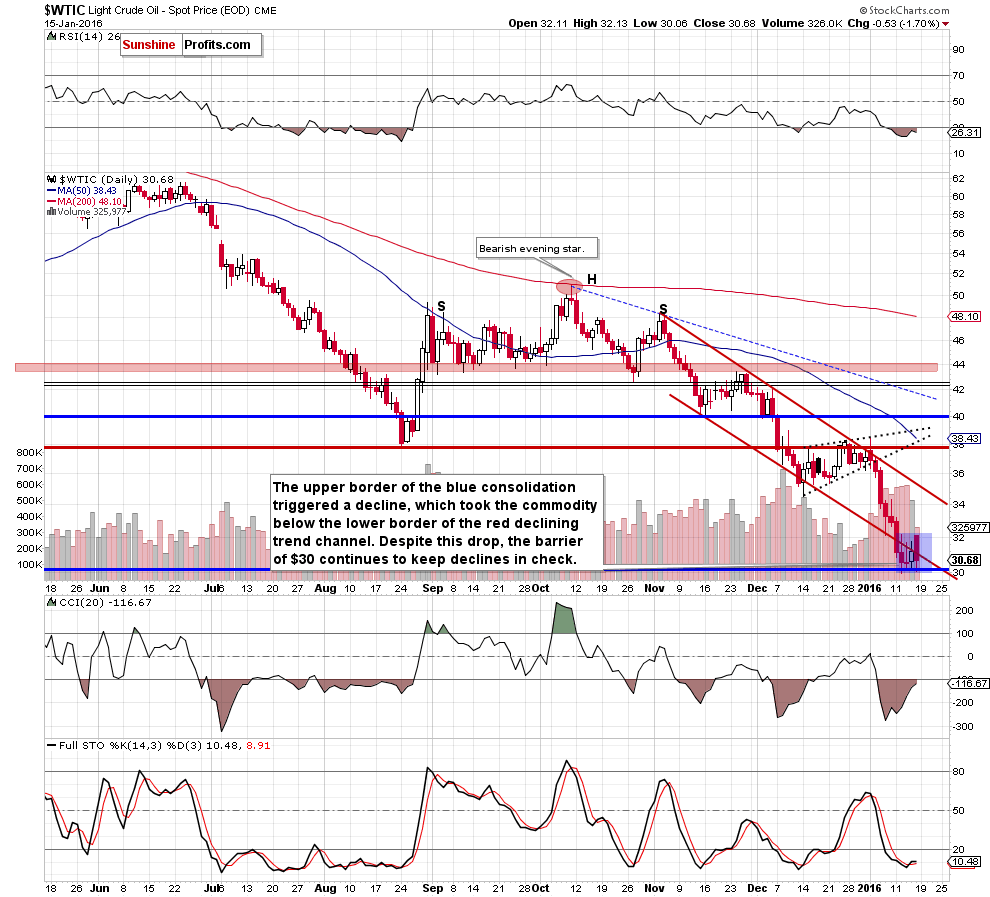Click the red down-arrow change indicator

point(945,24)
